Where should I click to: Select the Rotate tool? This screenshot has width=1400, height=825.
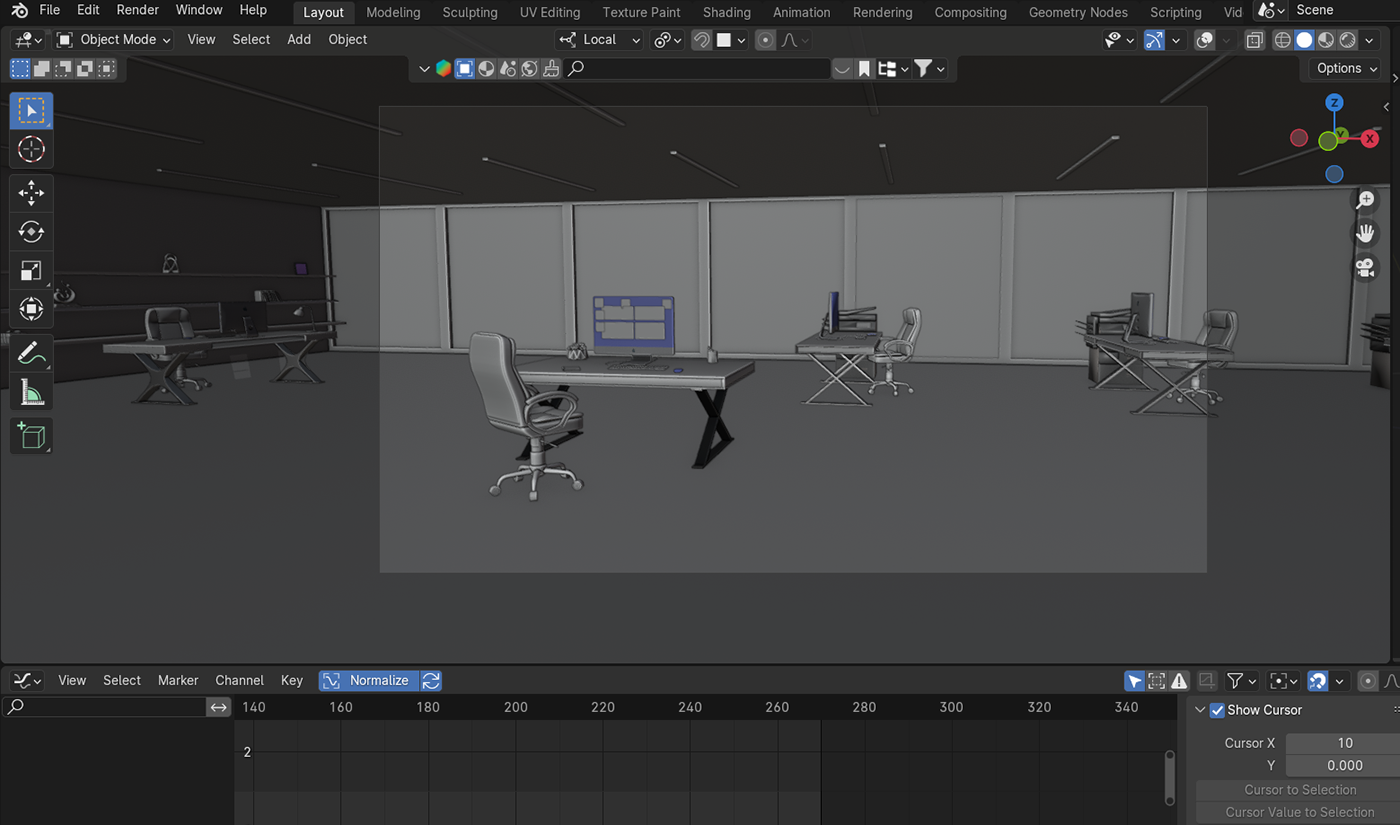click(31, 232)
